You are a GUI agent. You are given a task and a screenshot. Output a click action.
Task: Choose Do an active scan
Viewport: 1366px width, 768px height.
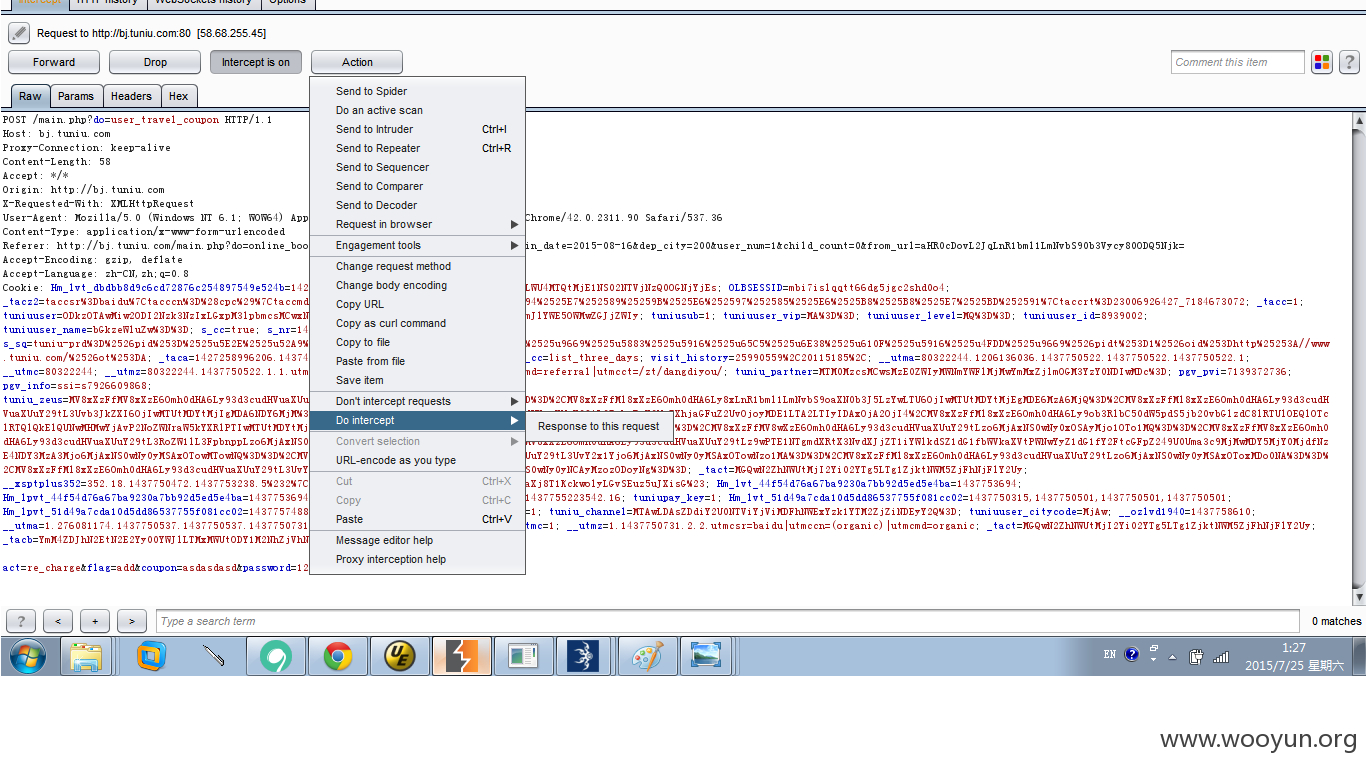417,110
